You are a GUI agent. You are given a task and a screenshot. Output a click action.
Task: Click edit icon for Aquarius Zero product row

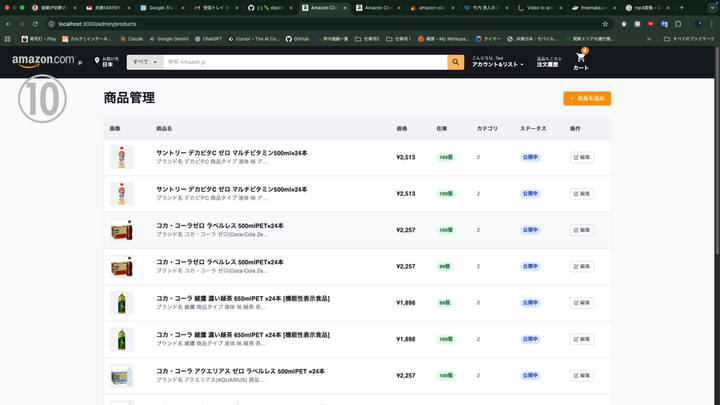click(582, 376)
